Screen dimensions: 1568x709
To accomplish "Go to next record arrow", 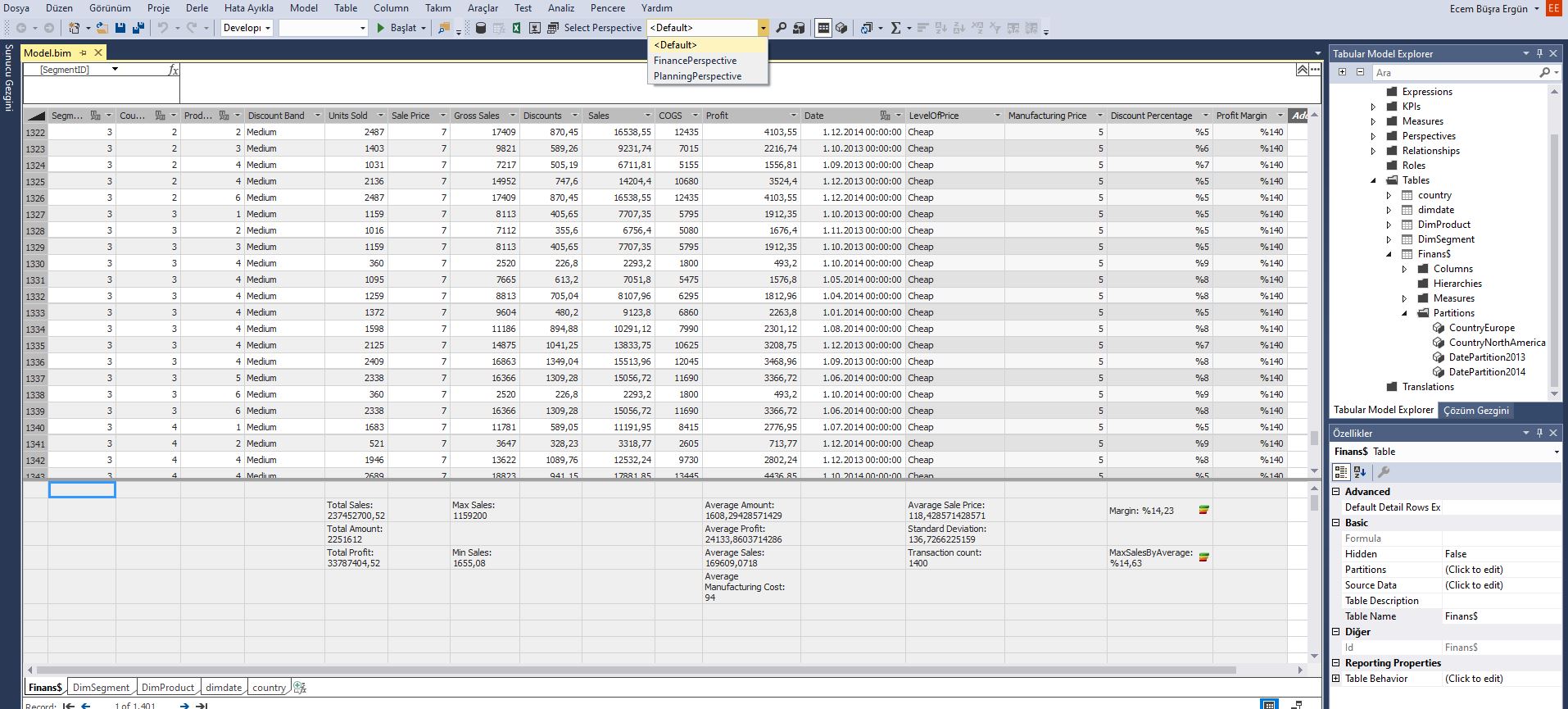I will pyautogui.click(x=184, y=706).
